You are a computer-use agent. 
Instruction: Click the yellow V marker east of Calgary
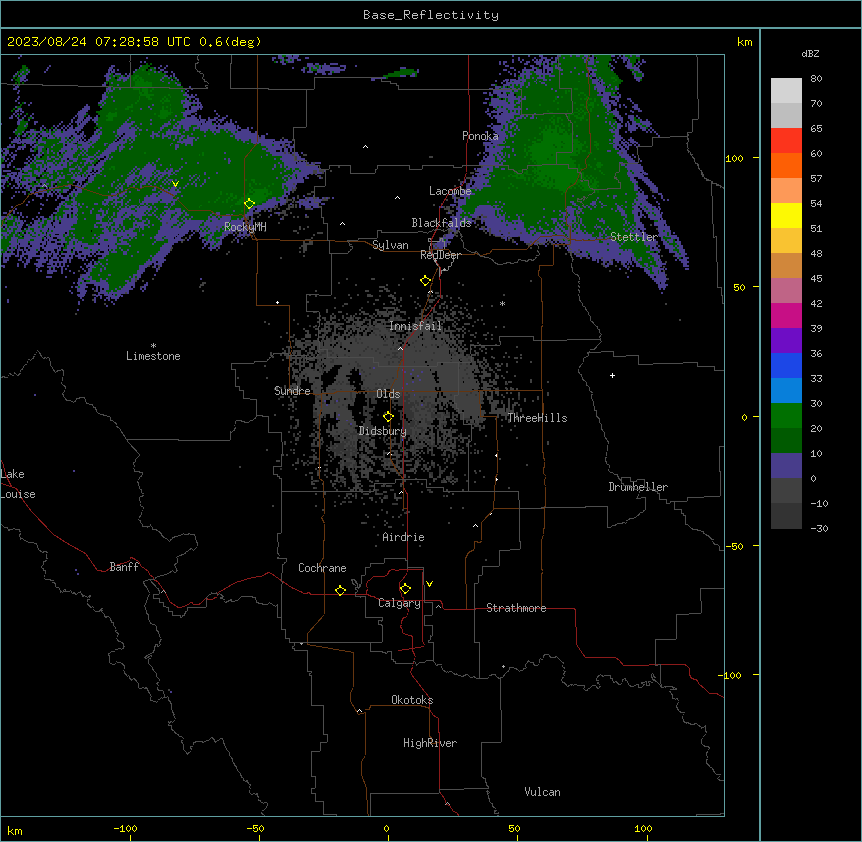429,584
